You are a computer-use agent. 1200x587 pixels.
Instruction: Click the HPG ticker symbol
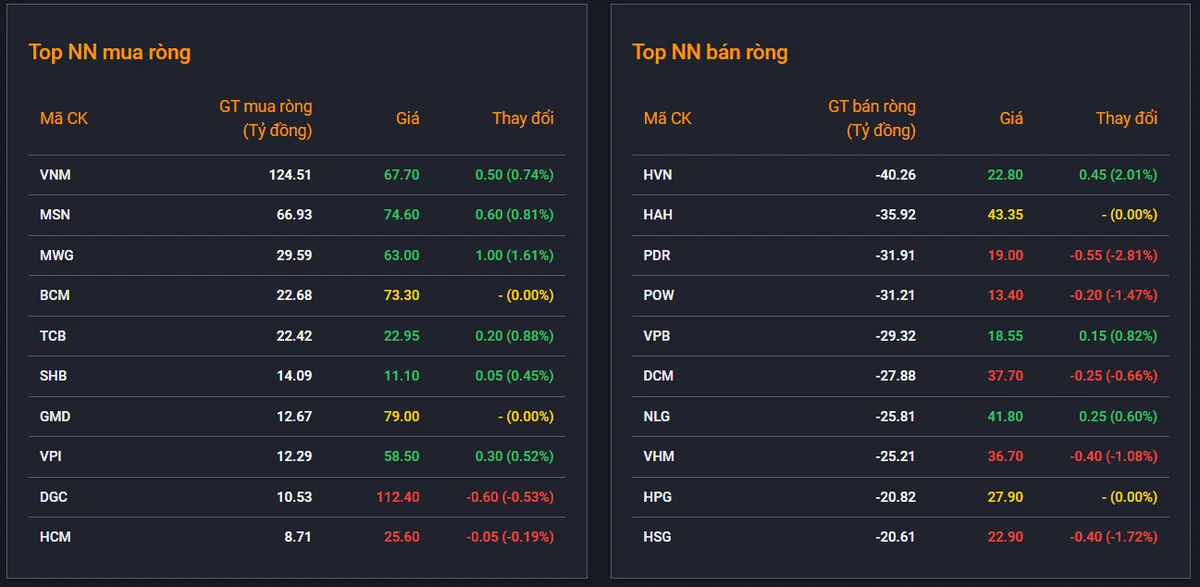click(x=658, y=497)
